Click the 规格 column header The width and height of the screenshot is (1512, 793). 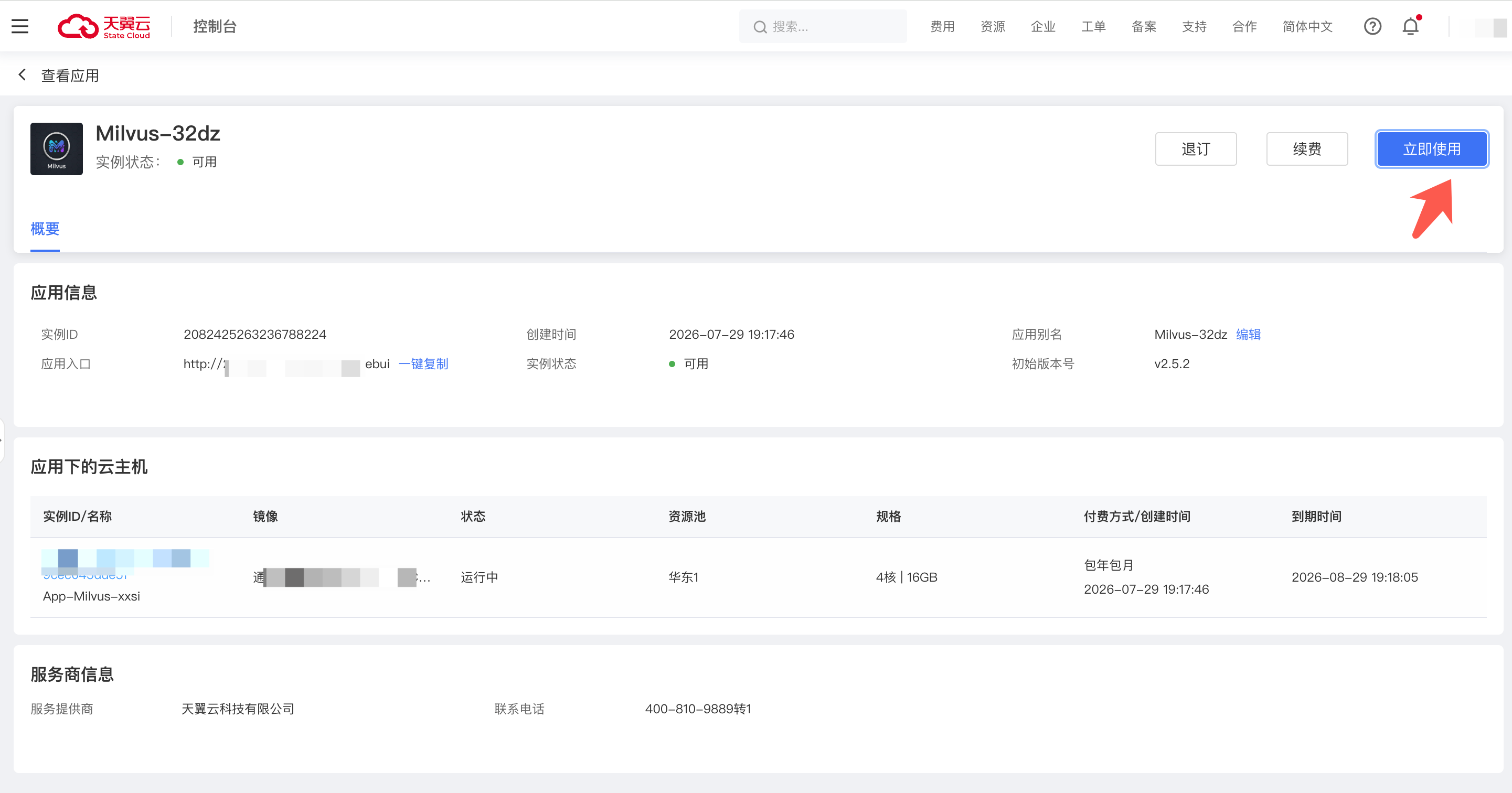pyautogui.click(x=889, y=517)
